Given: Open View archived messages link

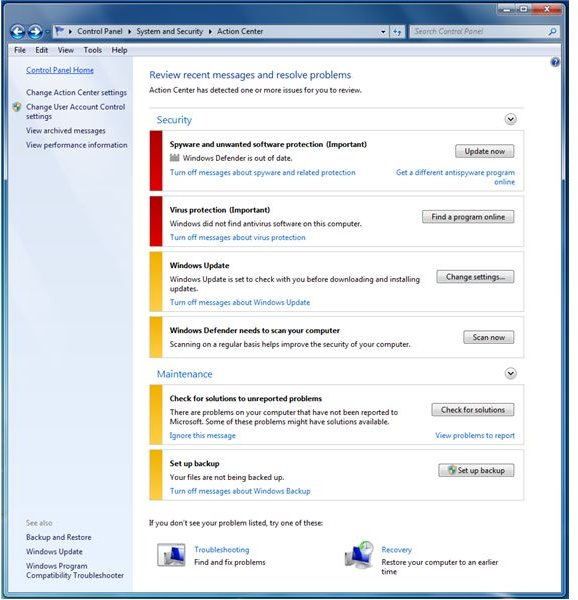Looking at the screenshot, I should (x=66, y=131).
